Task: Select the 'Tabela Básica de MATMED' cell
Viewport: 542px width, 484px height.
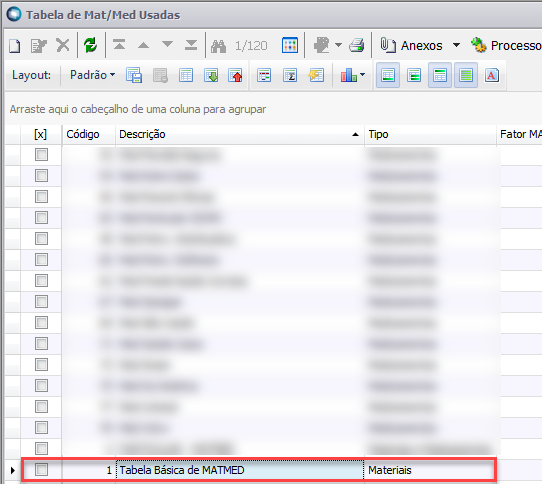Action: click(240, 470)
